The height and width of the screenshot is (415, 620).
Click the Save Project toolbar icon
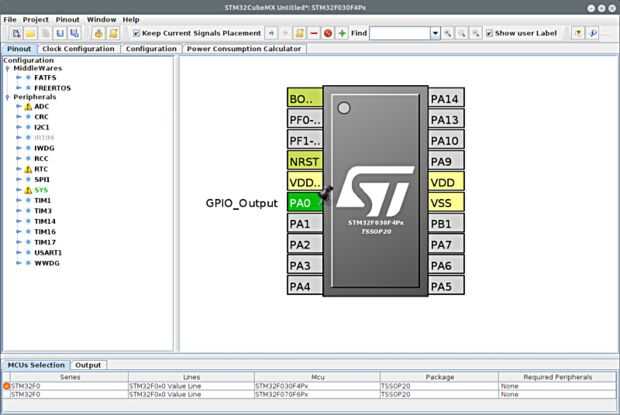(x=60, y=34)
